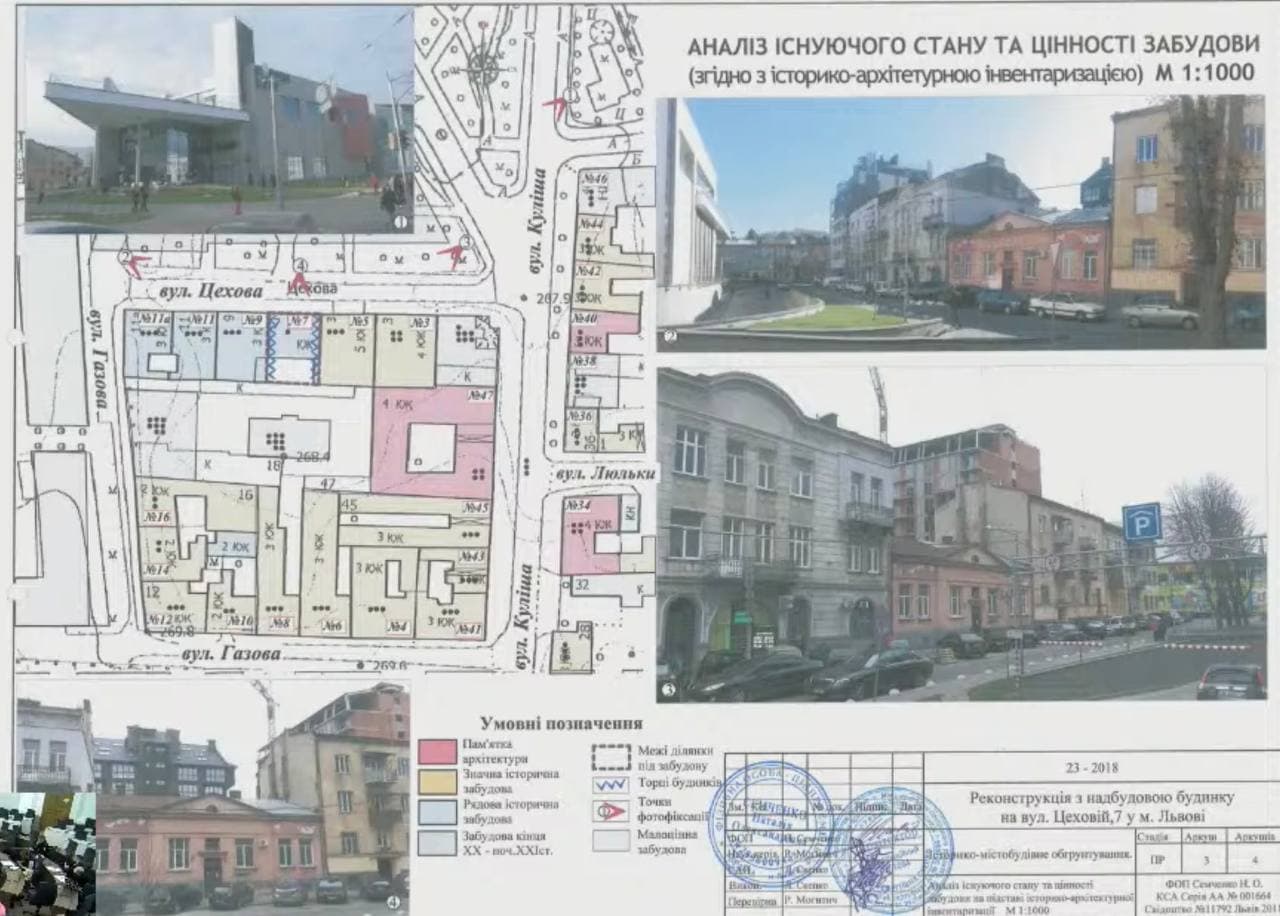Click the compass rose on the map
1280x916 pixels.
point(484,67)
